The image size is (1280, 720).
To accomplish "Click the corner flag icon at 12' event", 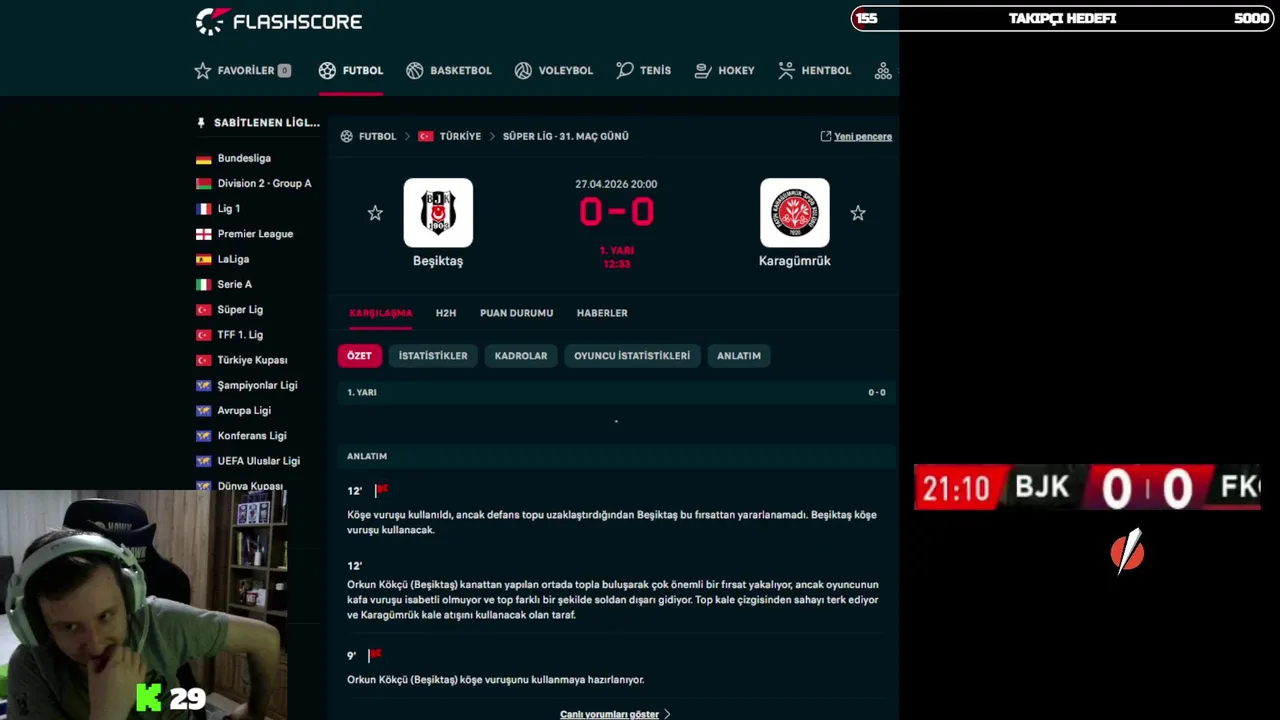I will [x=380, y=490].
